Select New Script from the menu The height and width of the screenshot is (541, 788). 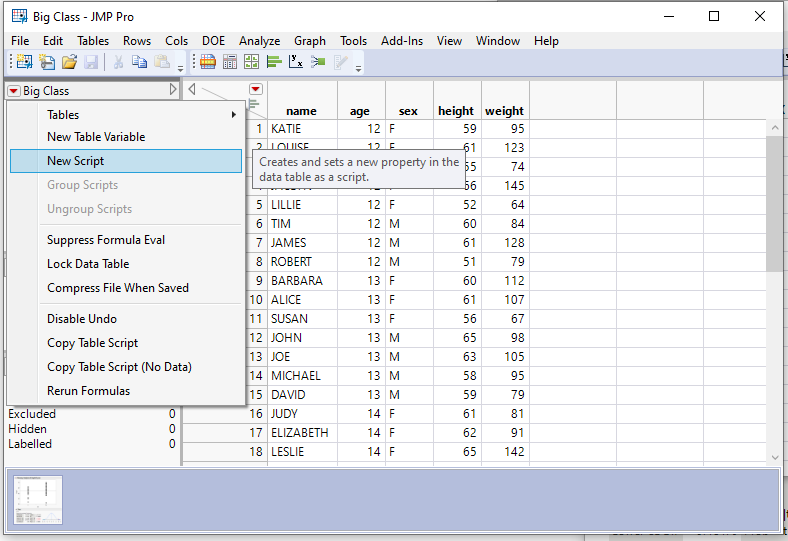click(75, 161)
